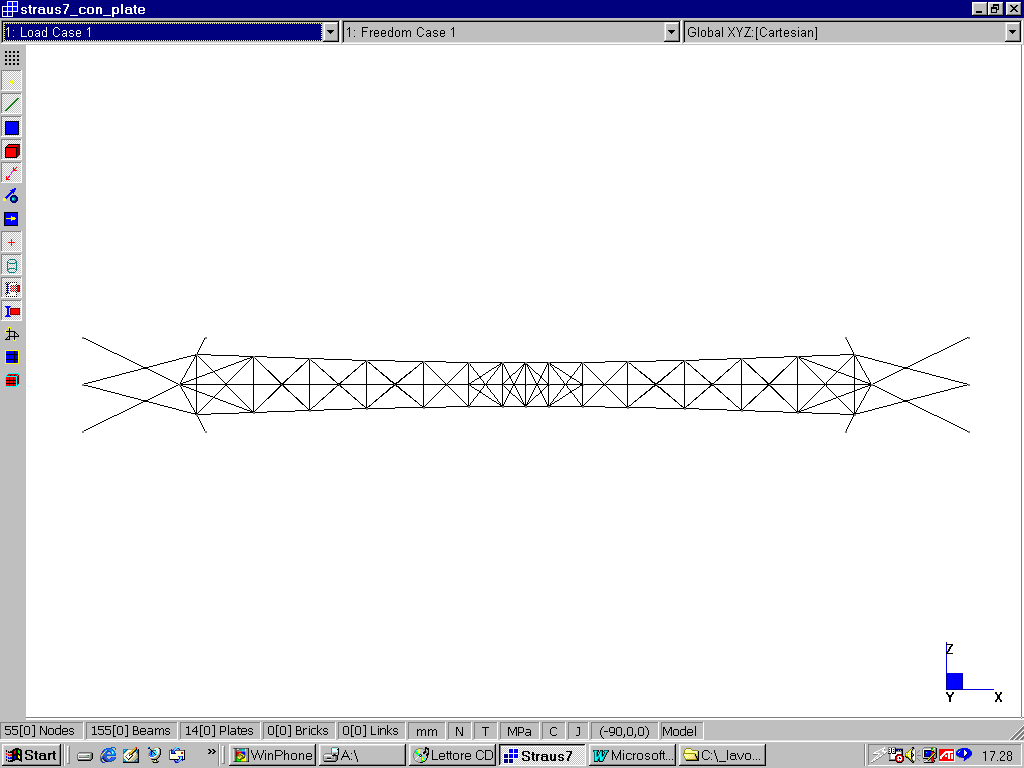The height and width of the screenshot is (768, 1024).
Task: Open the Windows Start menu
Action: point(31,755)
